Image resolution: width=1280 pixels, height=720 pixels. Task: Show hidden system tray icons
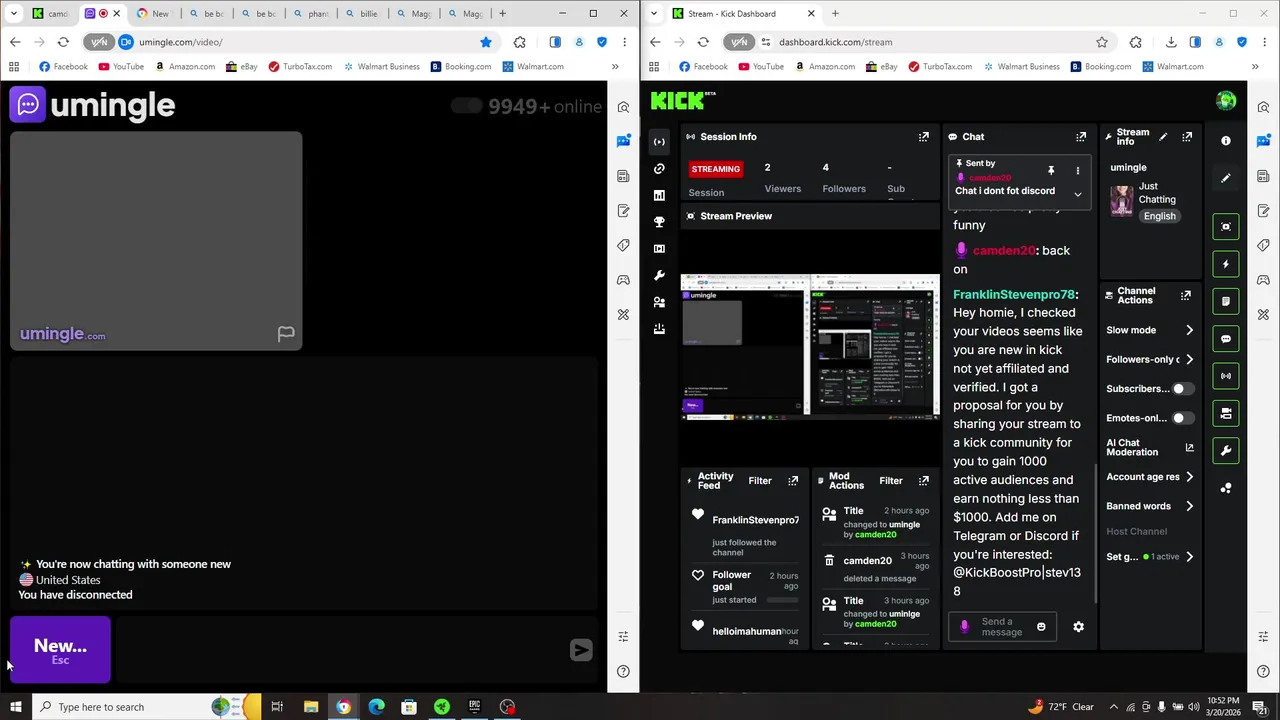1114,707
